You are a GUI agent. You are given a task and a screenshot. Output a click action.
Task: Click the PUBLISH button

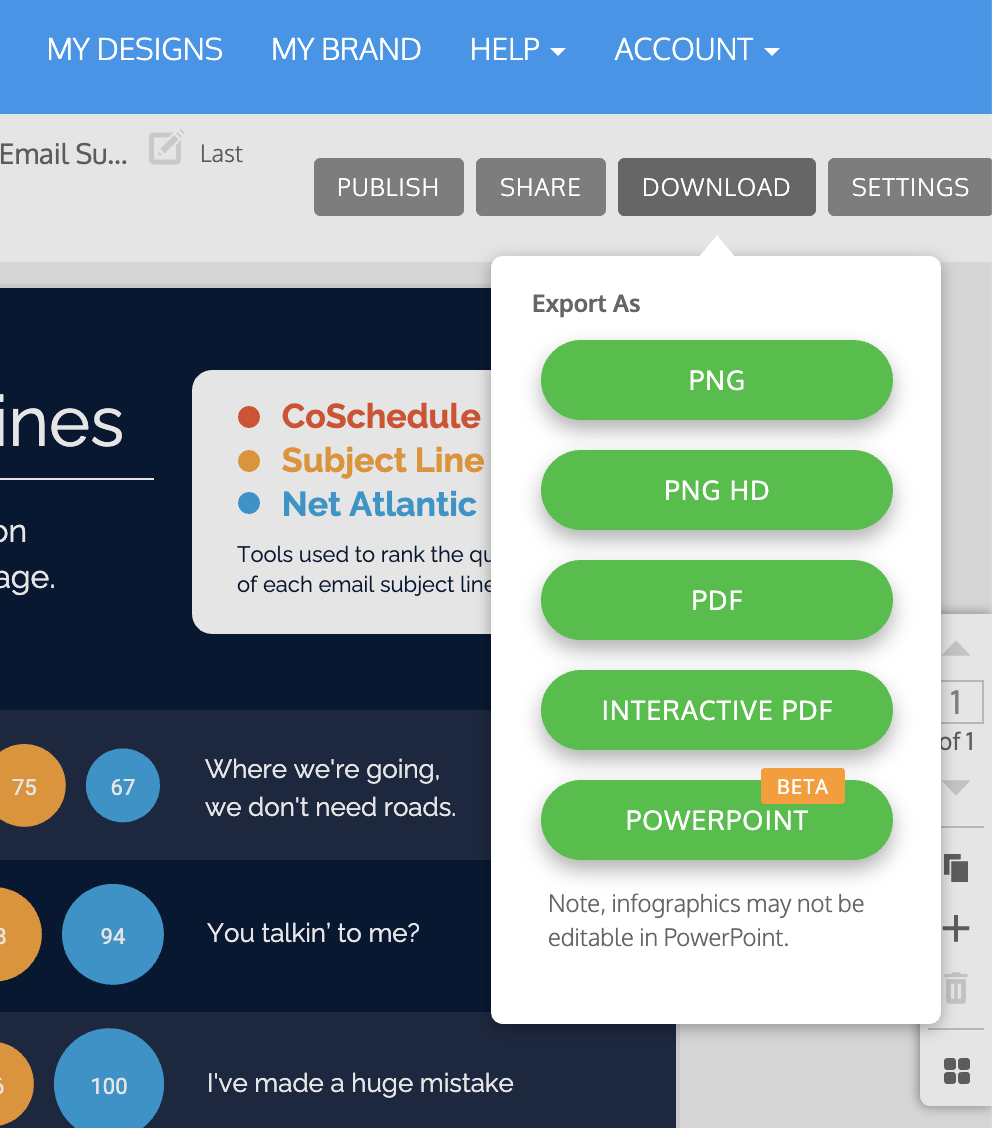point(388,187)
